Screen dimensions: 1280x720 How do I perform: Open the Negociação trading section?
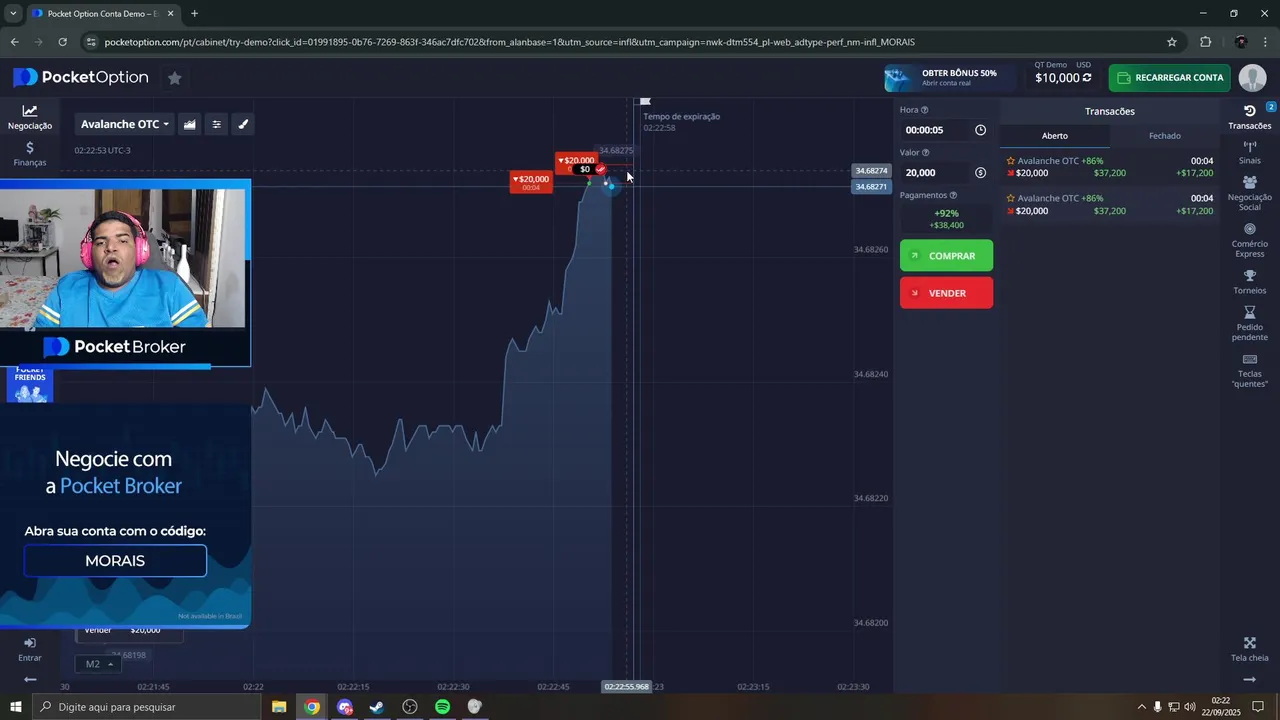[30, 117]
